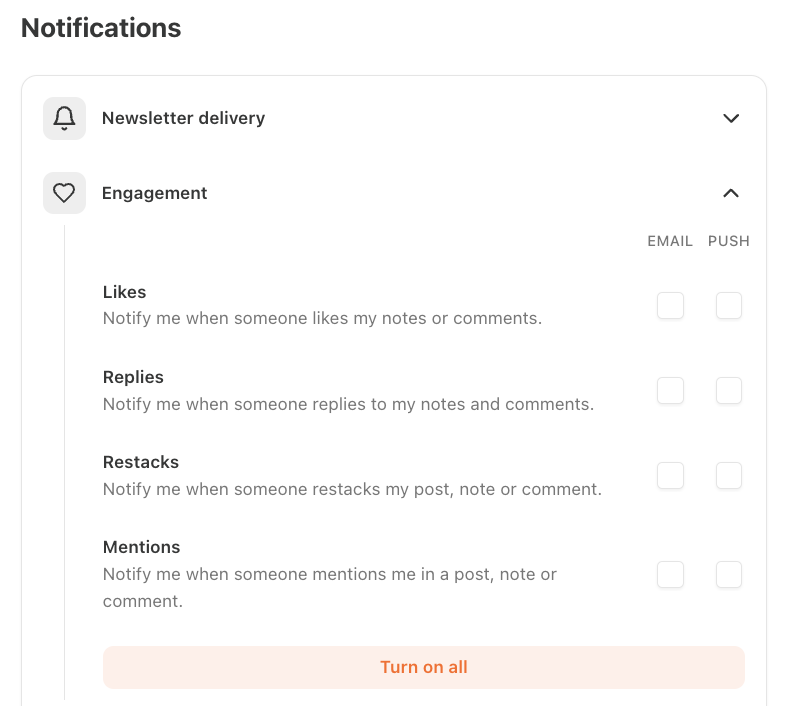Click the Engagement section title
The width and height of the screenshot is (806, 706).
(x=155, y=193)
